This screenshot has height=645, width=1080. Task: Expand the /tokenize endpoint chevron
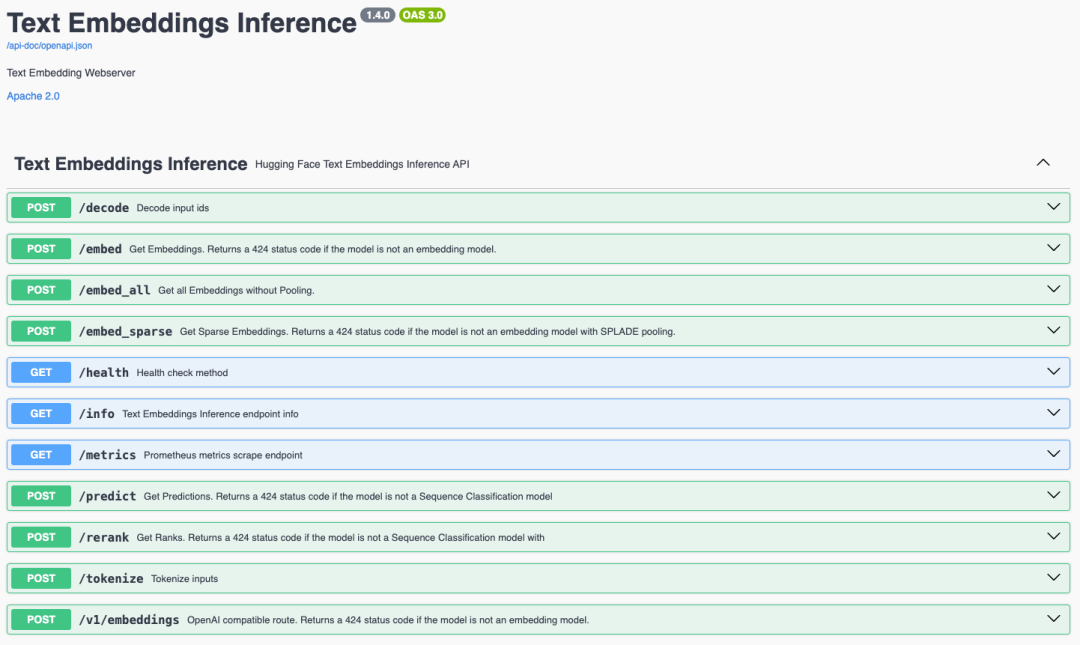[1053, 577]
